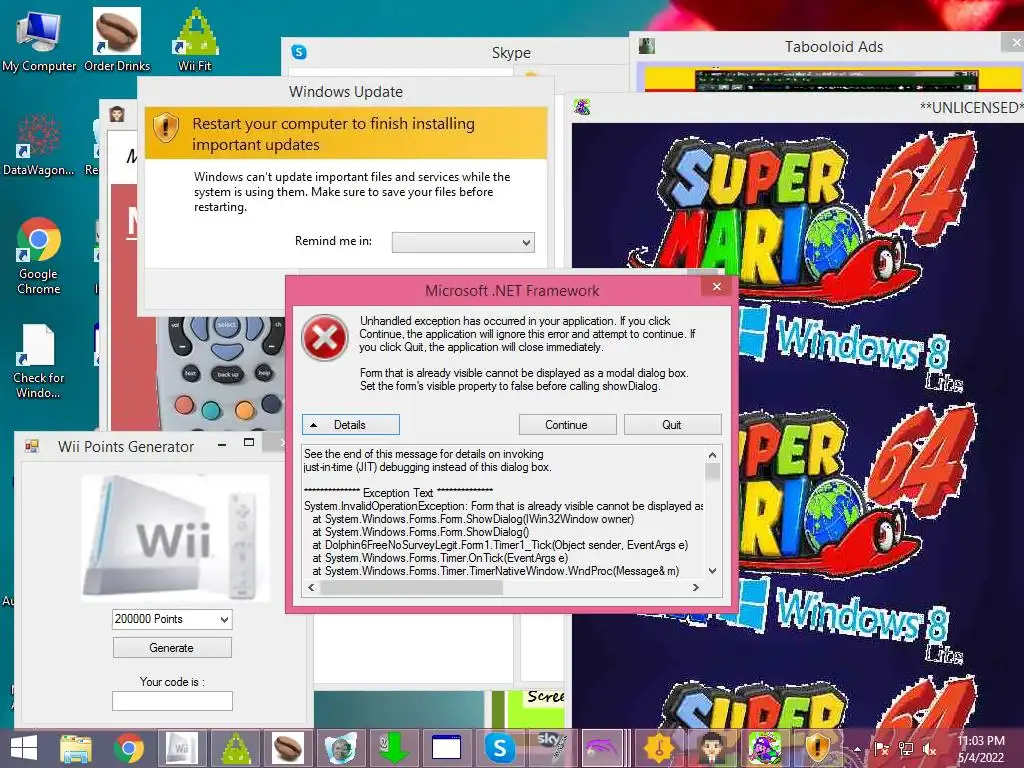Click right arrow of details horizontal scrollbar
The image size is (1024, 768).
coord(696,588)
